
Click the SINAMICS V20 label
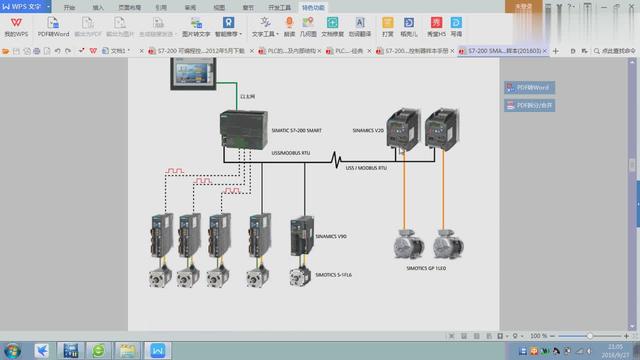point(368,130)
